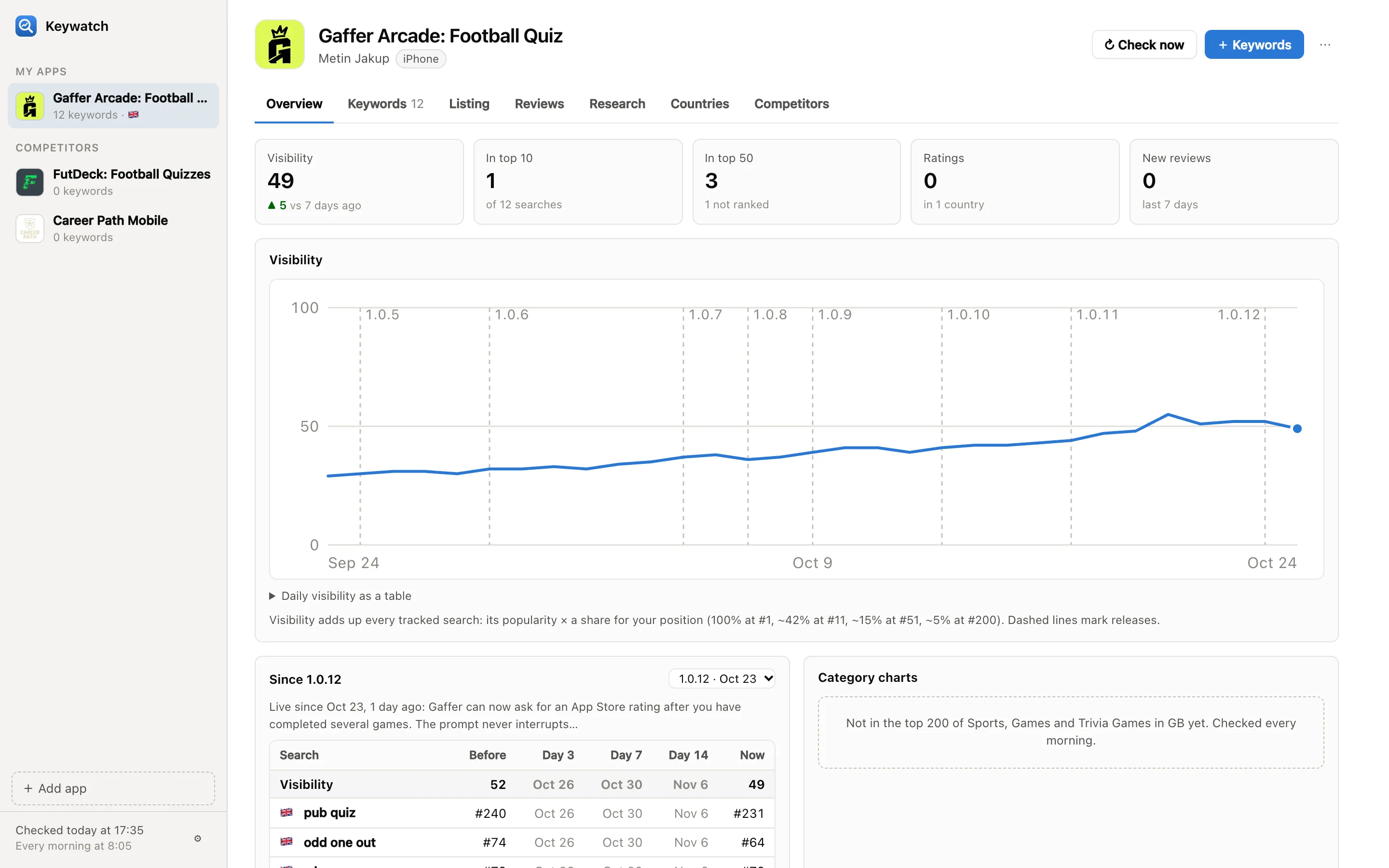Click the #231 pub quiz rank value

(x=749, y=813)
